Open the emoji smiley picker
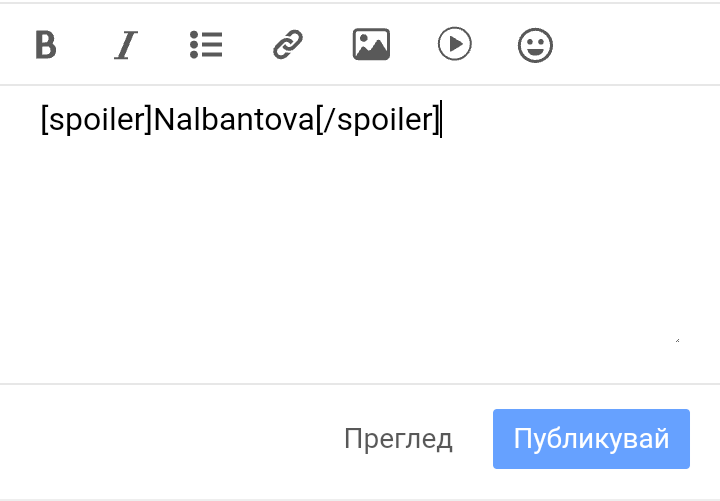720x501 pixels. click(x=535, y=45)
